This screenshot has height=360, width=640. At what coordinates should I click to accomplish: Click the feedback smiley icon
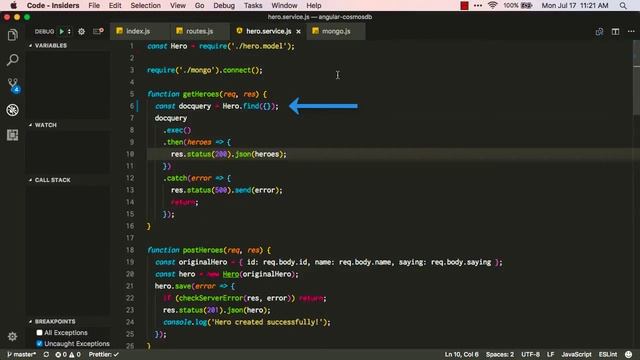pos(629,355)
